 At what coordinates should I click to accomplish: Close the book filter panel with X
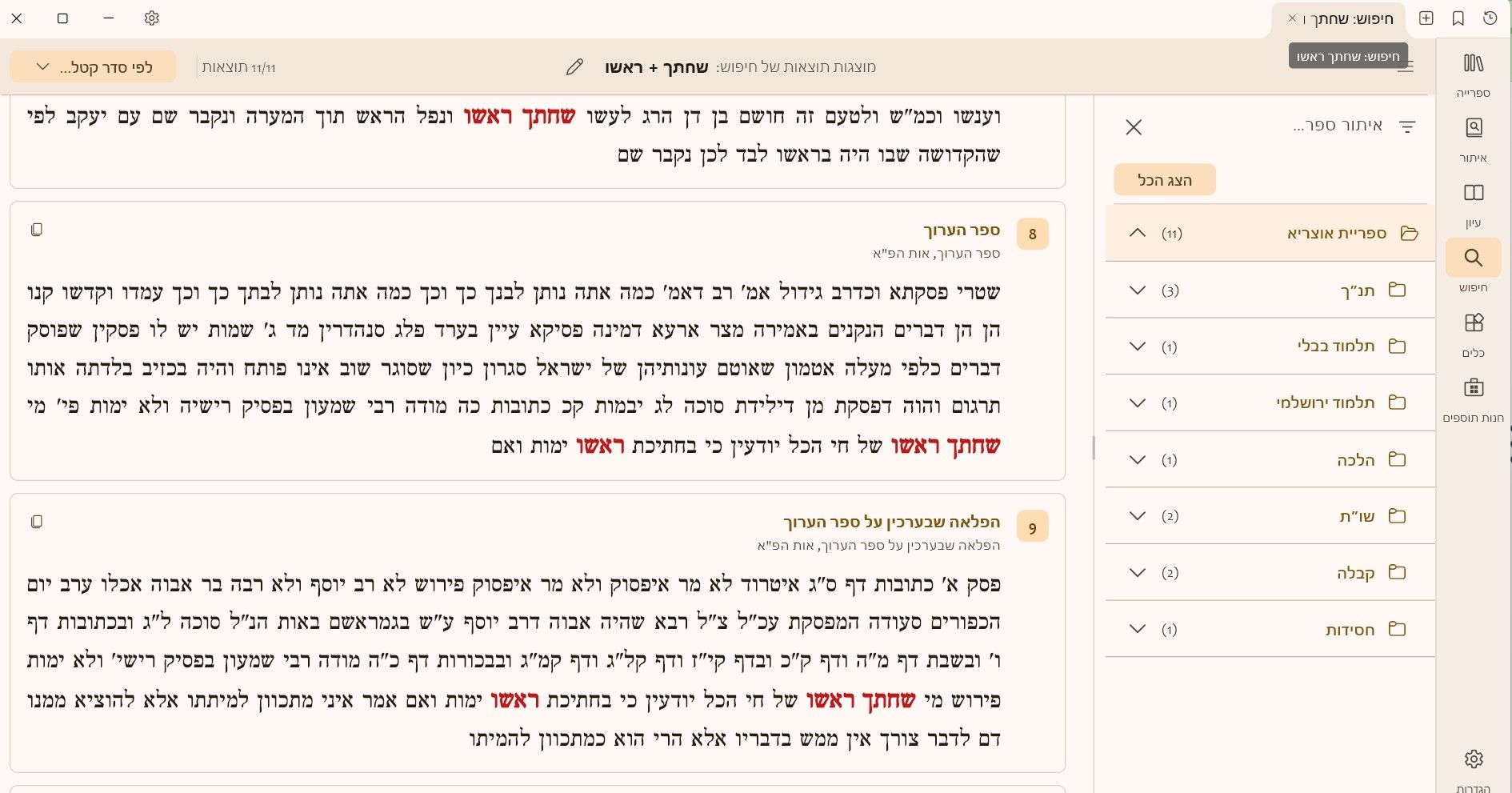tap(1134, 126)
